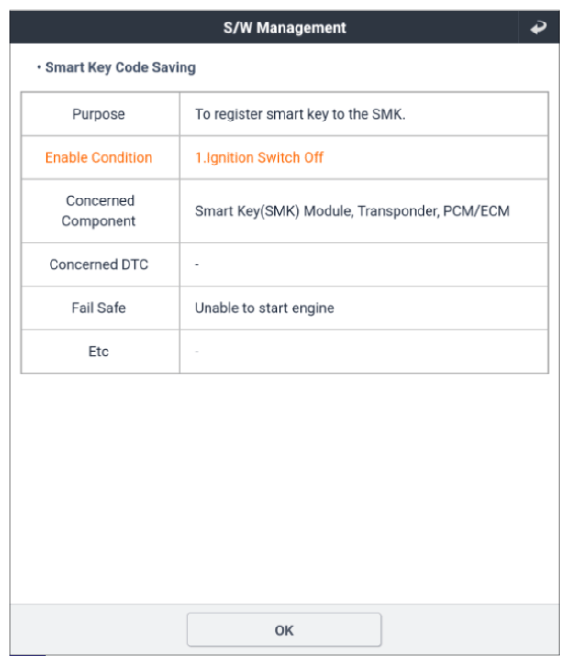
Task: Select the orange Enable Condition label
Action: pos(98,158)
